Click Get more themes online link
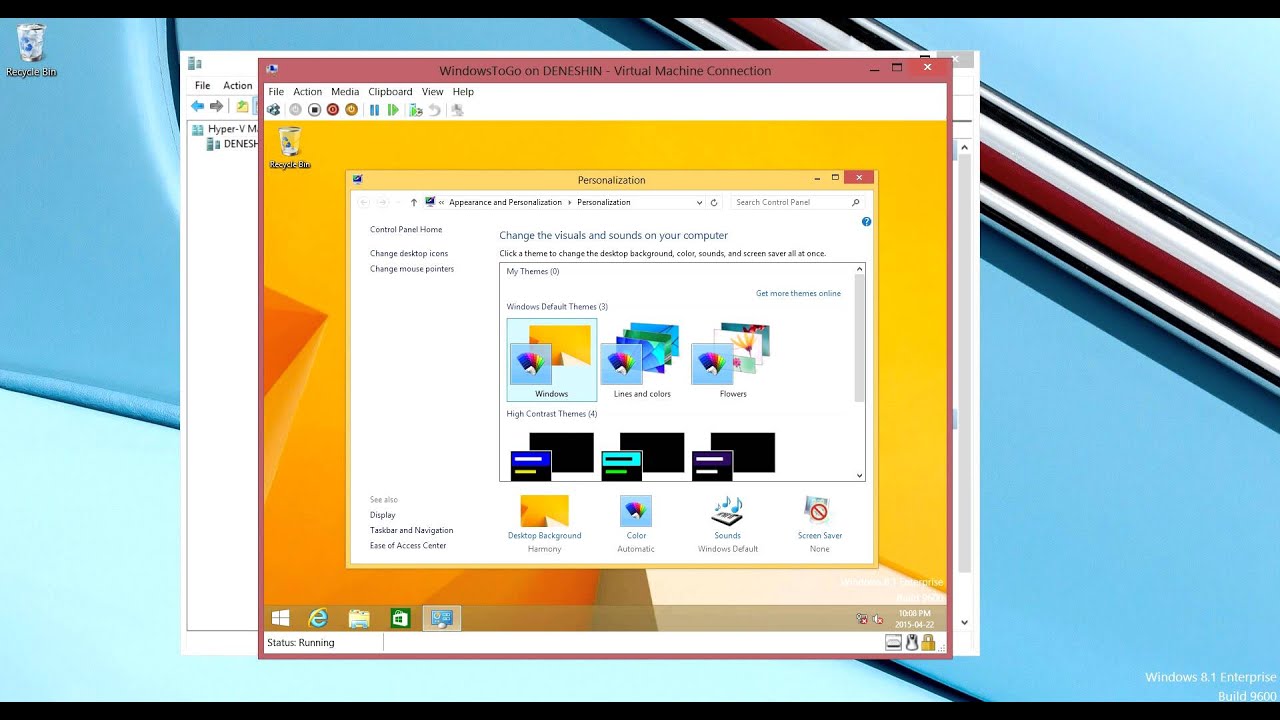 (x=798, y=293)
